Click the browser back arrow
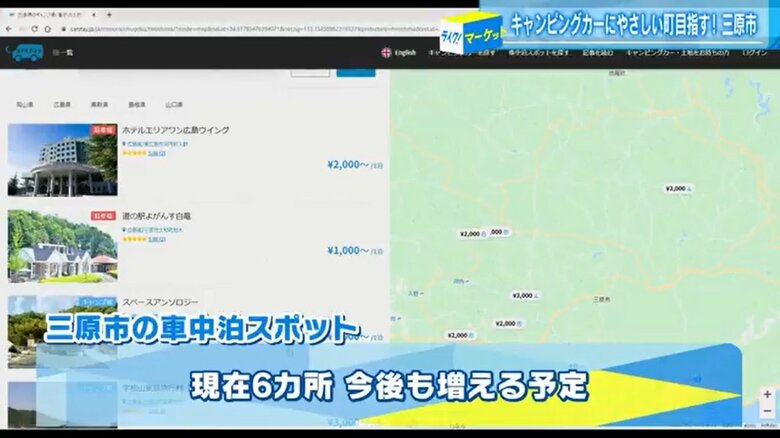 click(8, 30)
